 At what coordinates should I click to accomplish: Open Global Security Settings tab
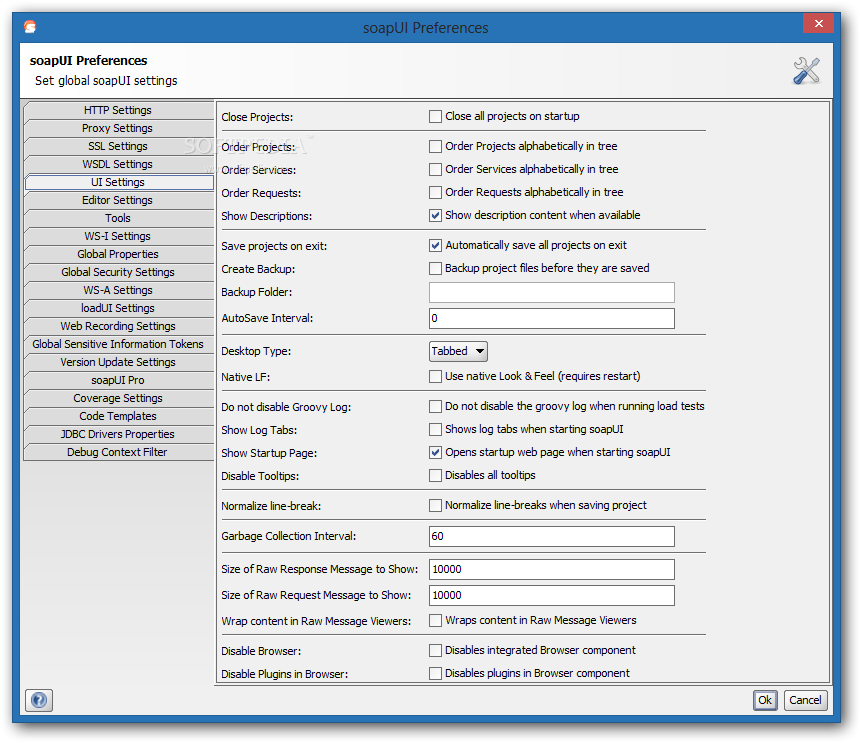click(x=118, y=272)
